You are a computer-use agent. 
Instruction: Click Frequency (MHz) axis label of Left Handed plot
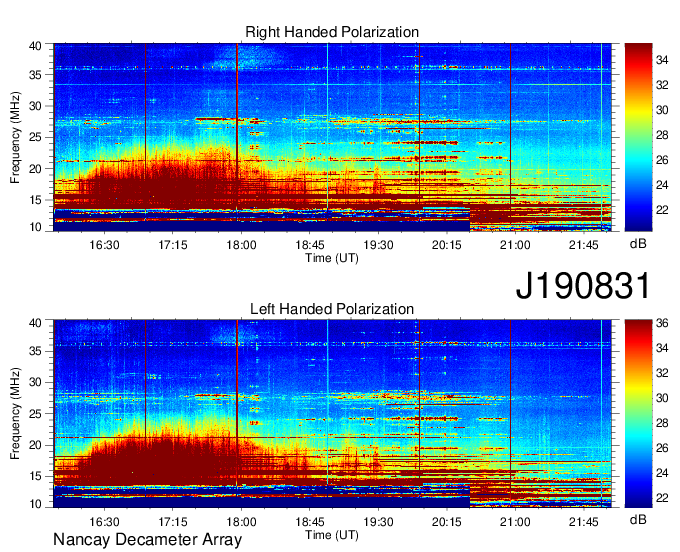pos(15,414)
